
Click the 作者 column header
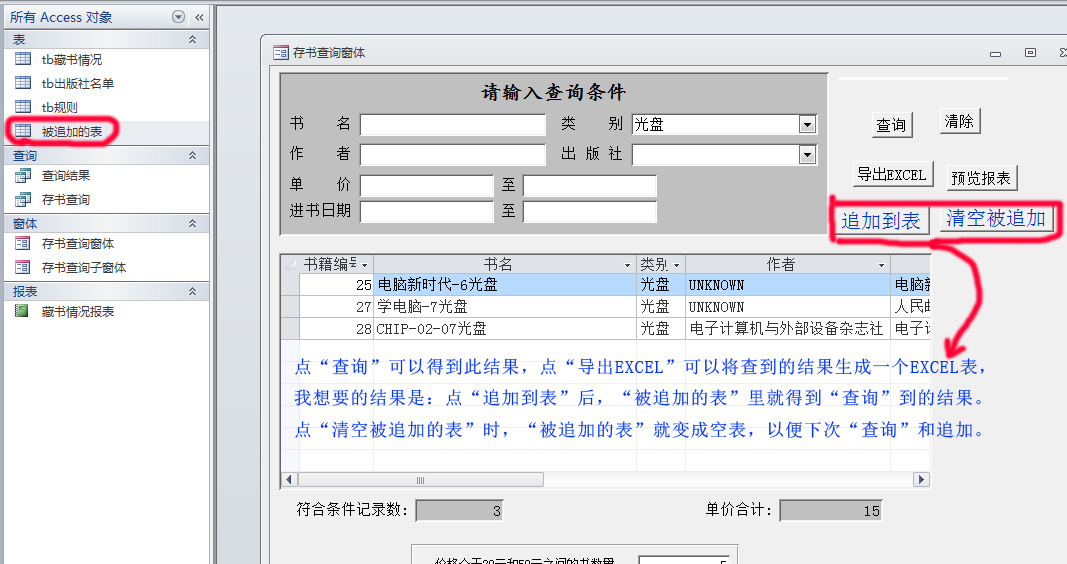(787, 264)
